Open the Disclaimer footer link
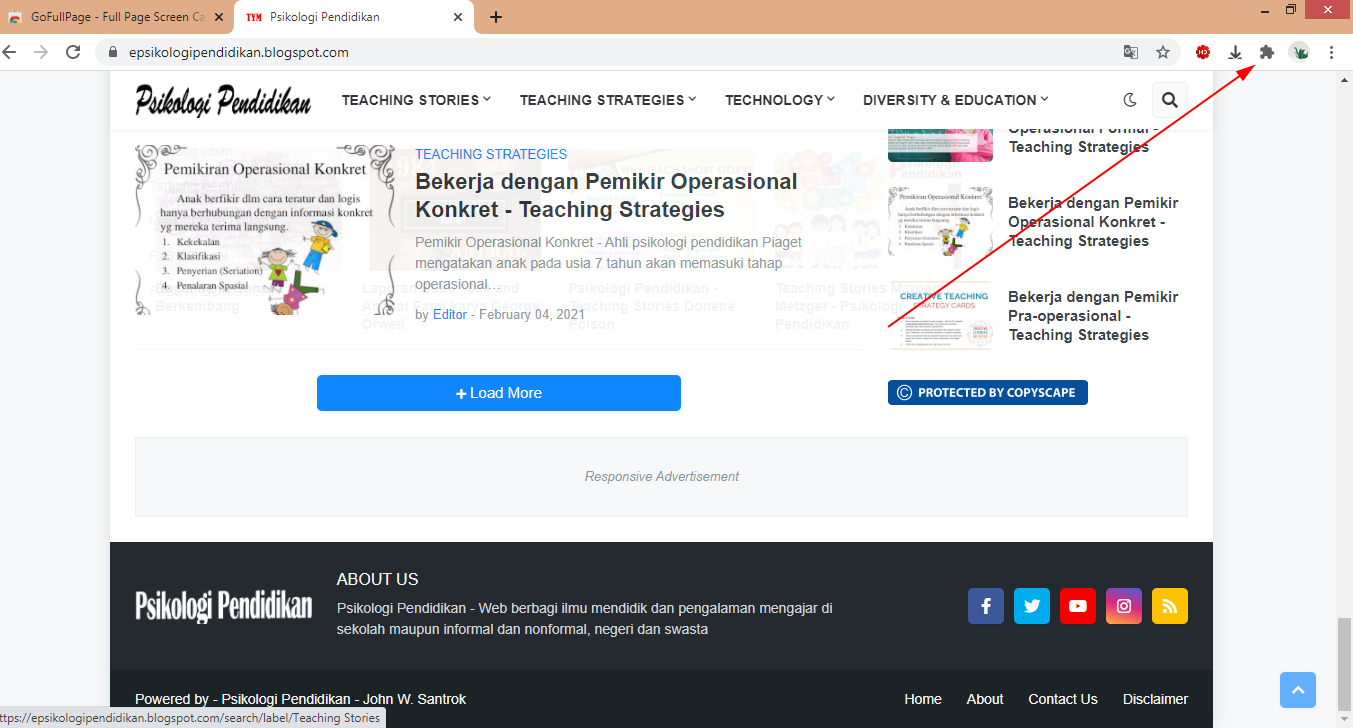Viewport: 1353px width, 728px height. coord(1155,698)
